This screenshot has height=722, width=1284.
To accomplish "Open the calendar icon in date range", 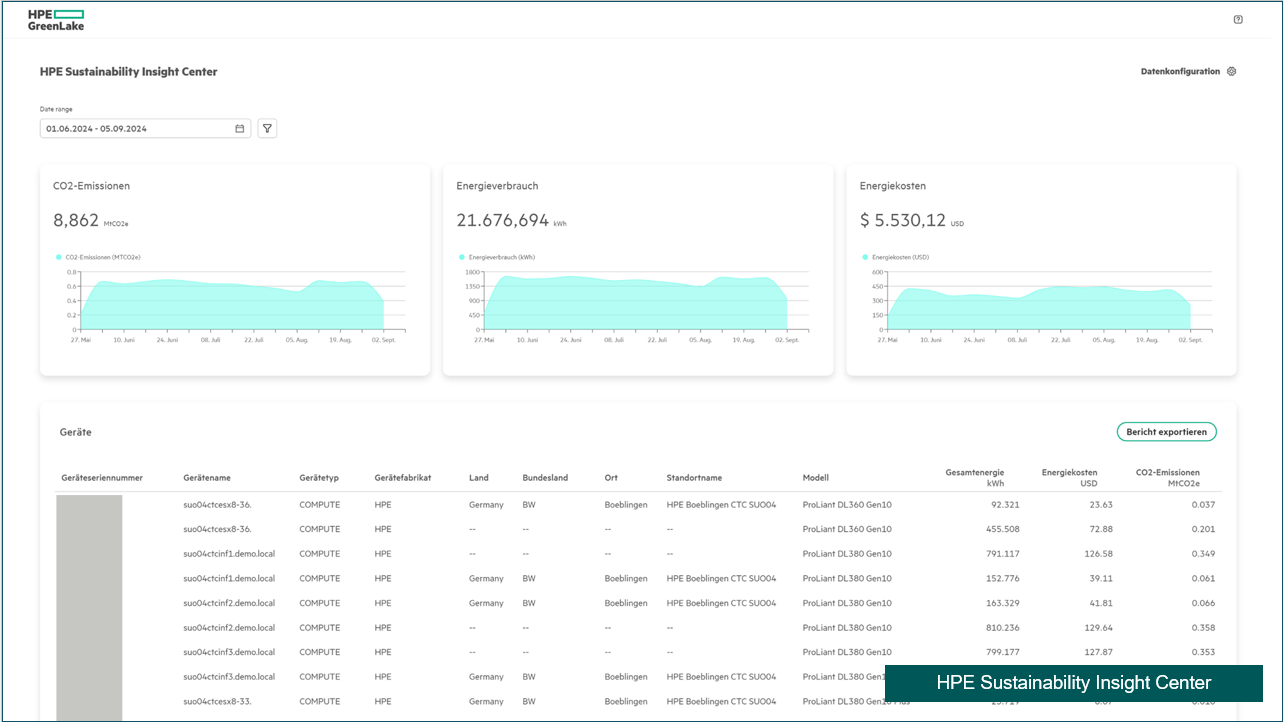I will [240, 129].
